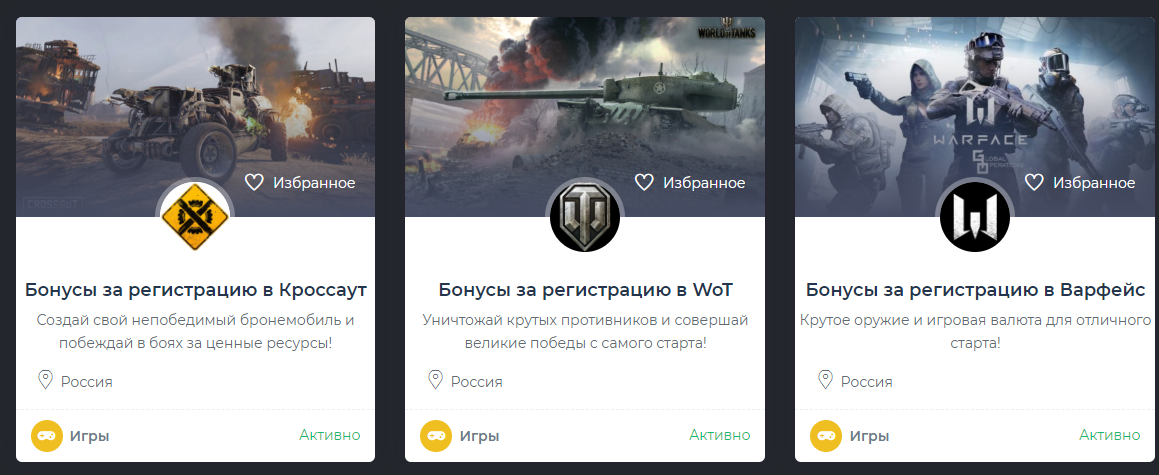Click the location pin on the Warface card
The width and height of the screenshot is (1159, 475).
tap(826, 380)
